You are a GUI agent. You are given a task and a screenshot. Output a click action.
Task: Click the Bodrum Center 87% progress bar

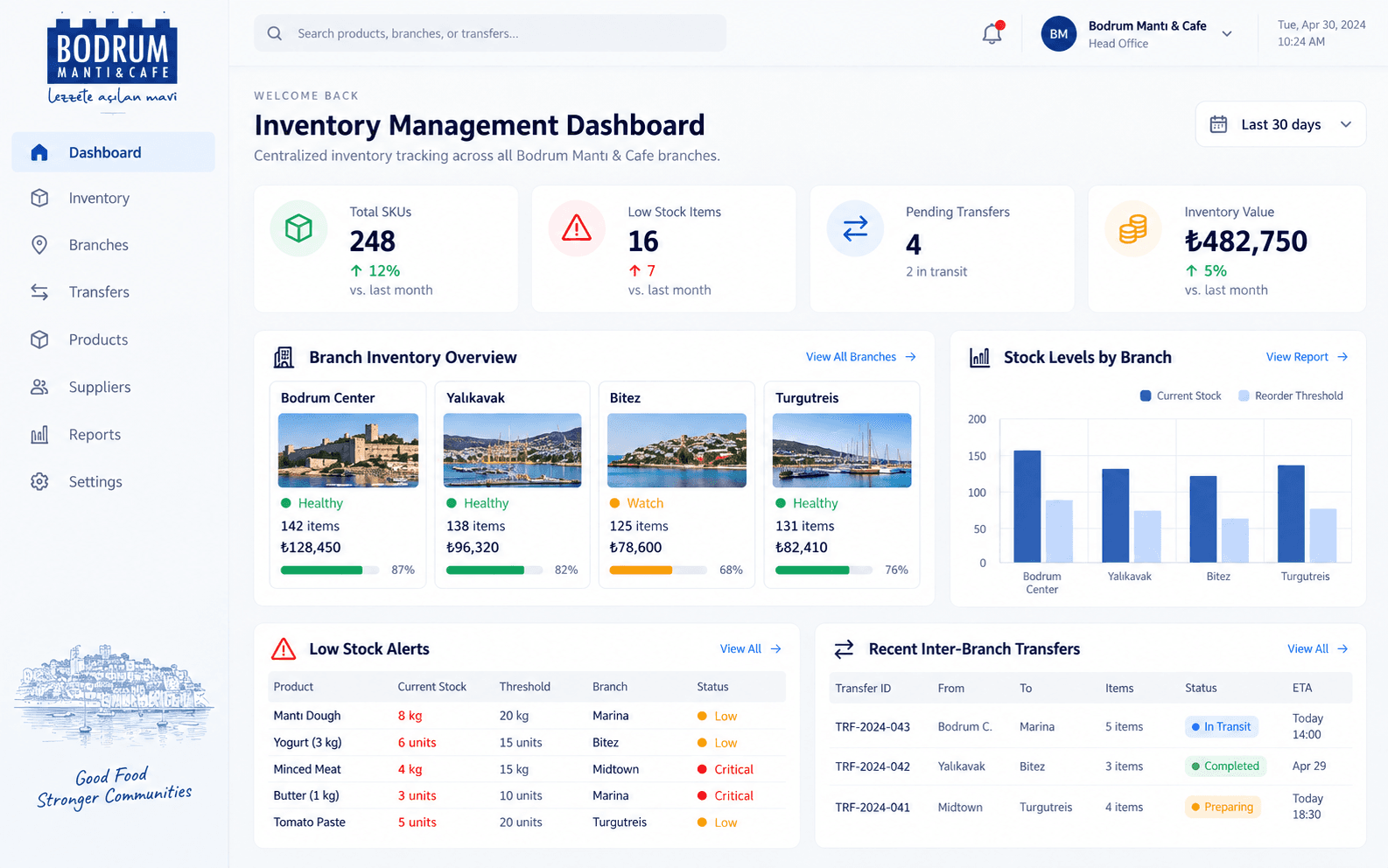330,570
